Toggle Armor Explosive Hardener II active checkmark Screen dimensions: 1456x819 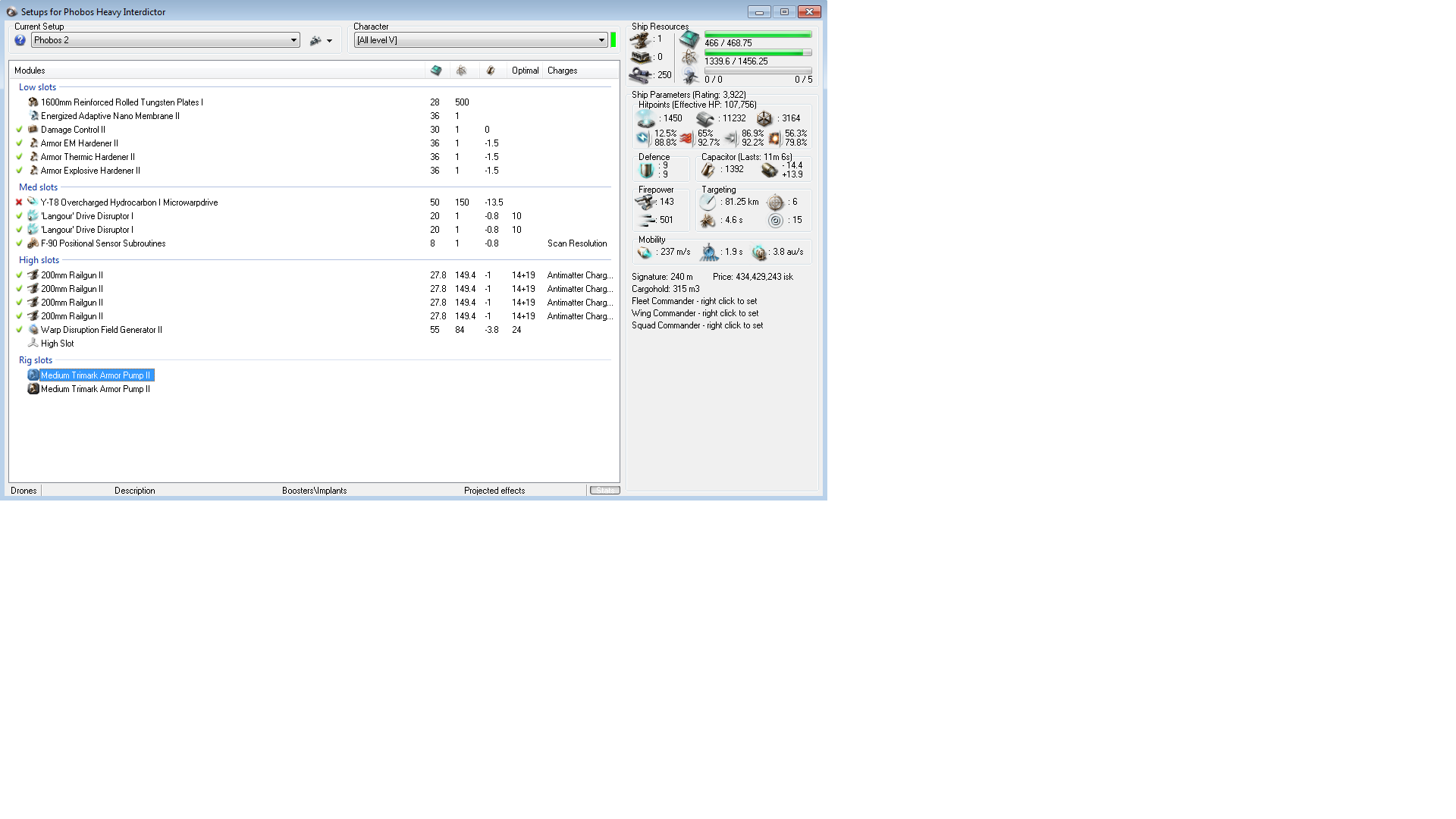tap(20, 171)
